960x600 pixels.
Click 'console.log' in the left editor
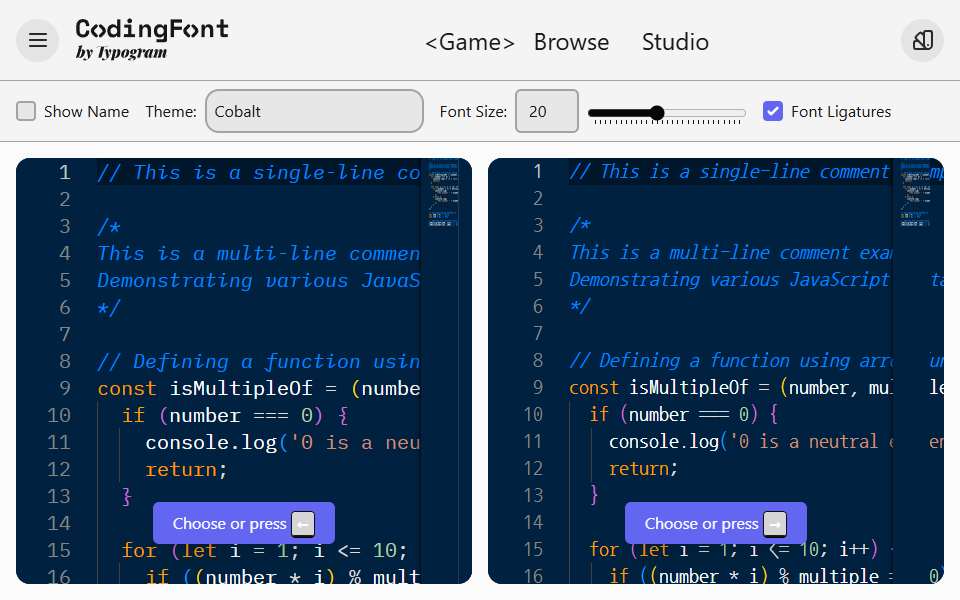point(211,442)
